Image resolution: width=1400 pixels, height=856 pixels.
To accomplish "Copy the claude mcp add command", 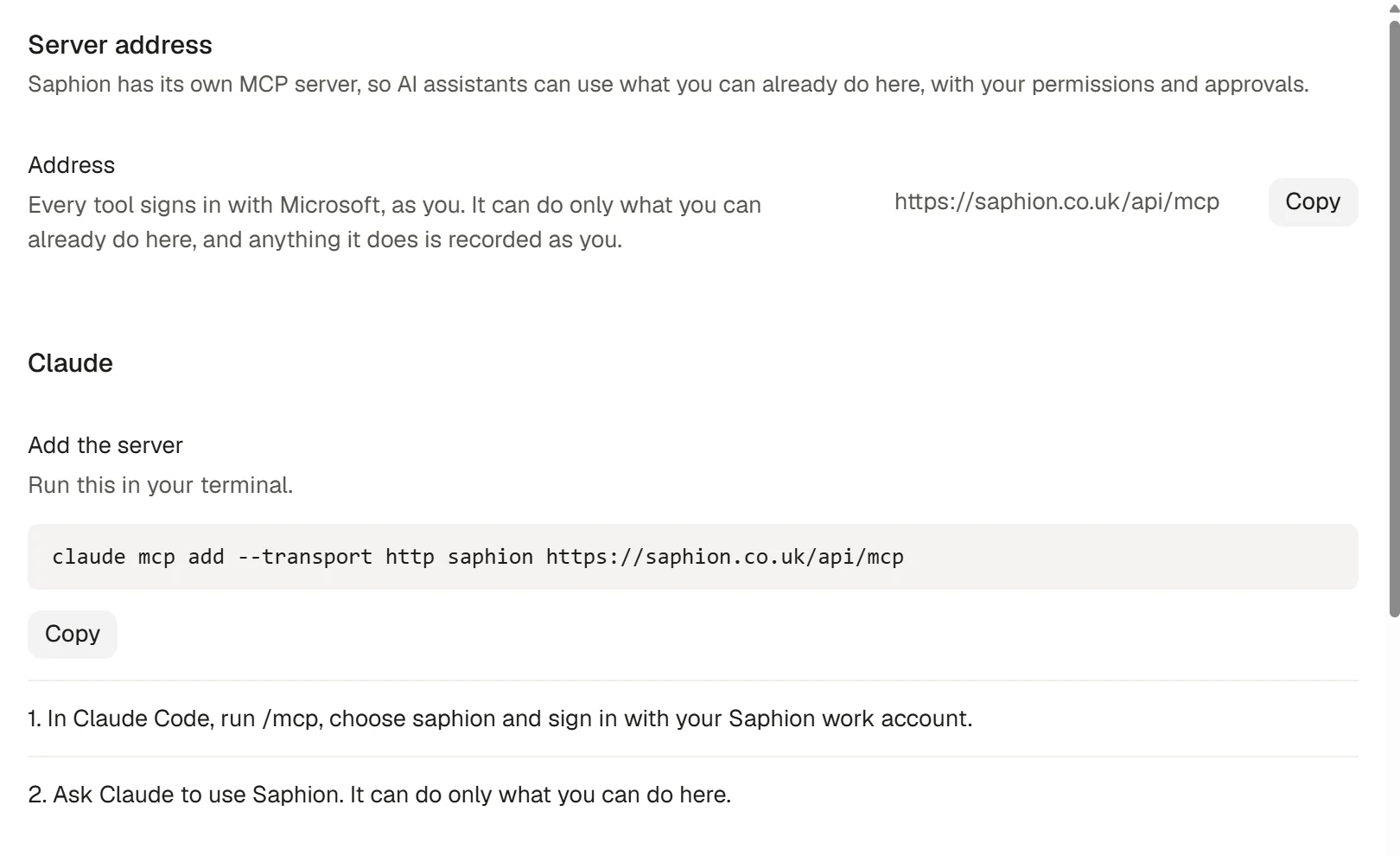I will point(73,635).
